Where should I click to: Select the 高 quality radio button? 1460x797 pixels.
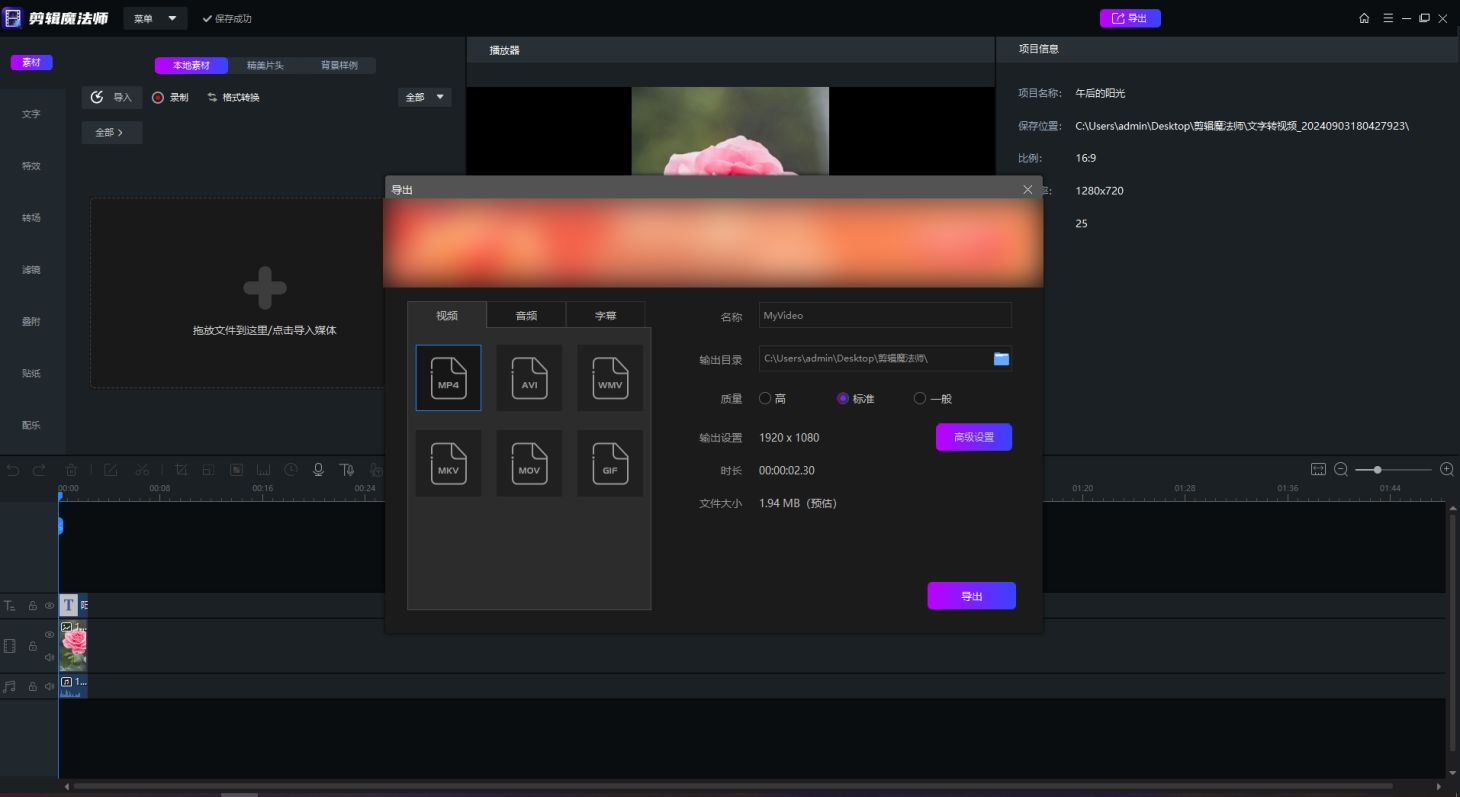pyautogui.click(x=765, y=398)
